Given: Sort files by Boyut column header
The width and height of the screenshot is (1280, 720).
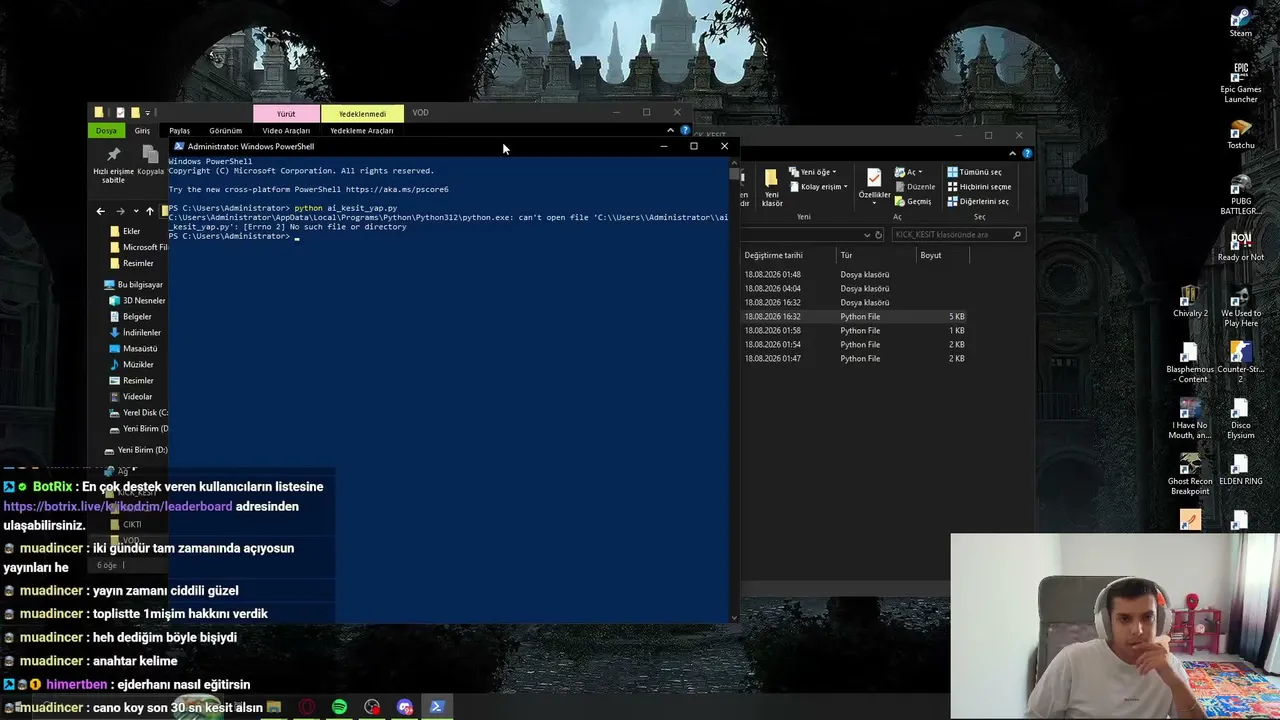Looking at the screenshot, I should point(931,255).
